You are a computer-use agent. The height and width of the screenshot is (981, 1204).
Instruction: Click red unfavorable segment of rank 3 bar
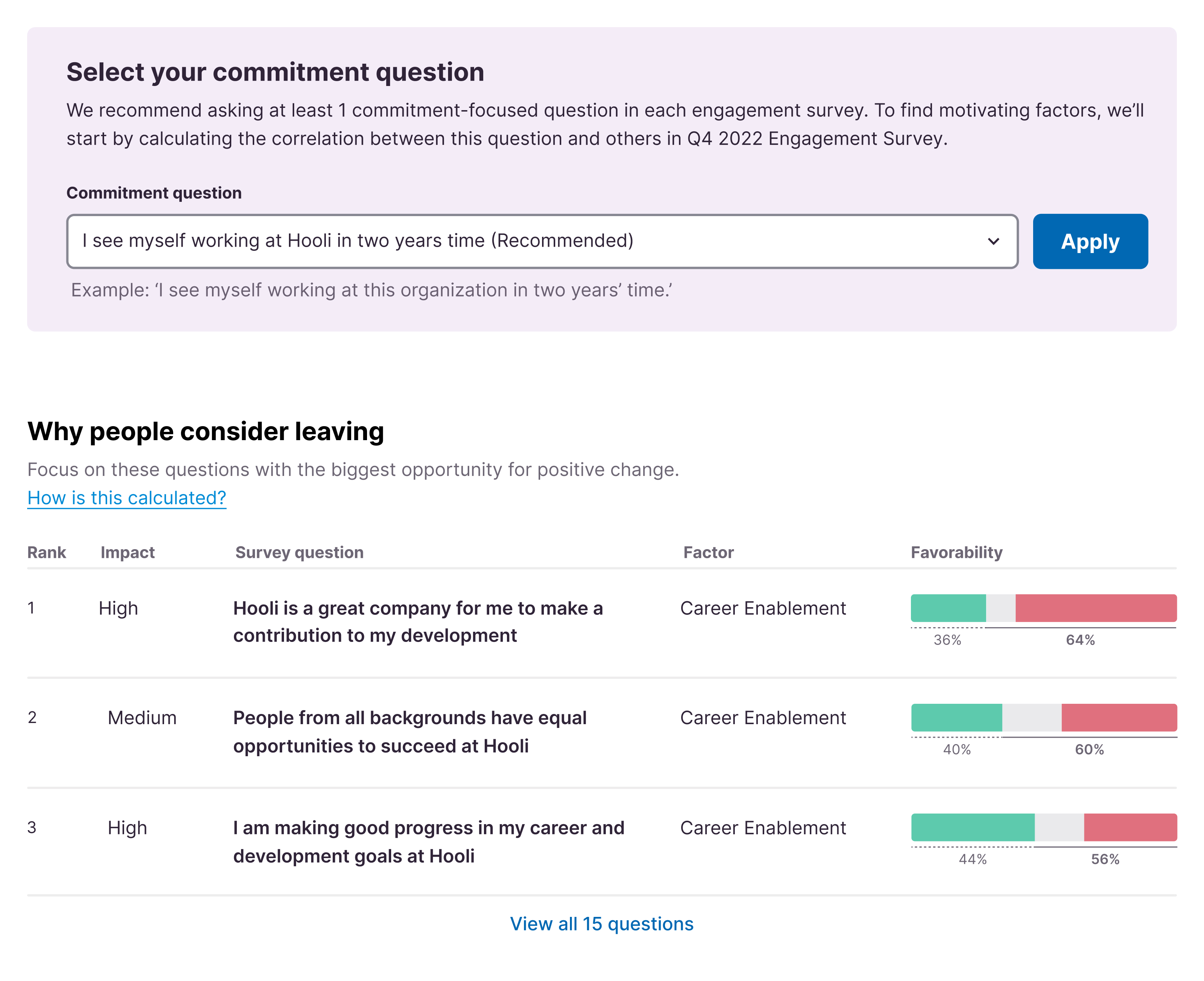pyautogui.click(x=1130, y=827)
